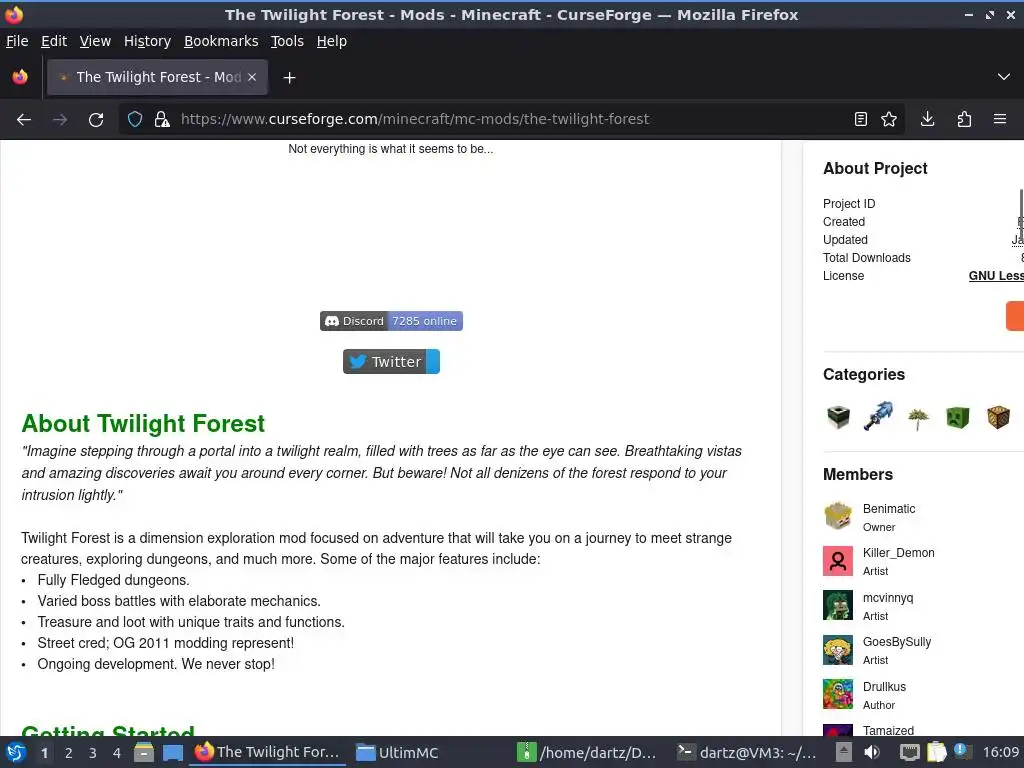Expand the list all tabs chevron
Image resolution: width=1024 pixels, height=768 pixels.
tap(1004, 77)
